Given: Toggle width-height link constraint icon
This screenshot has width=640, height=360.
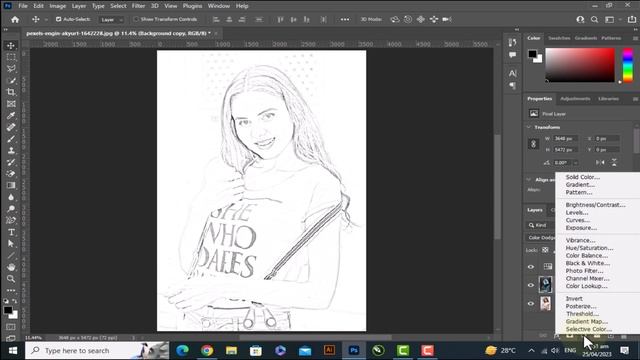Looking at the screenshot, I should click(533, 144).
